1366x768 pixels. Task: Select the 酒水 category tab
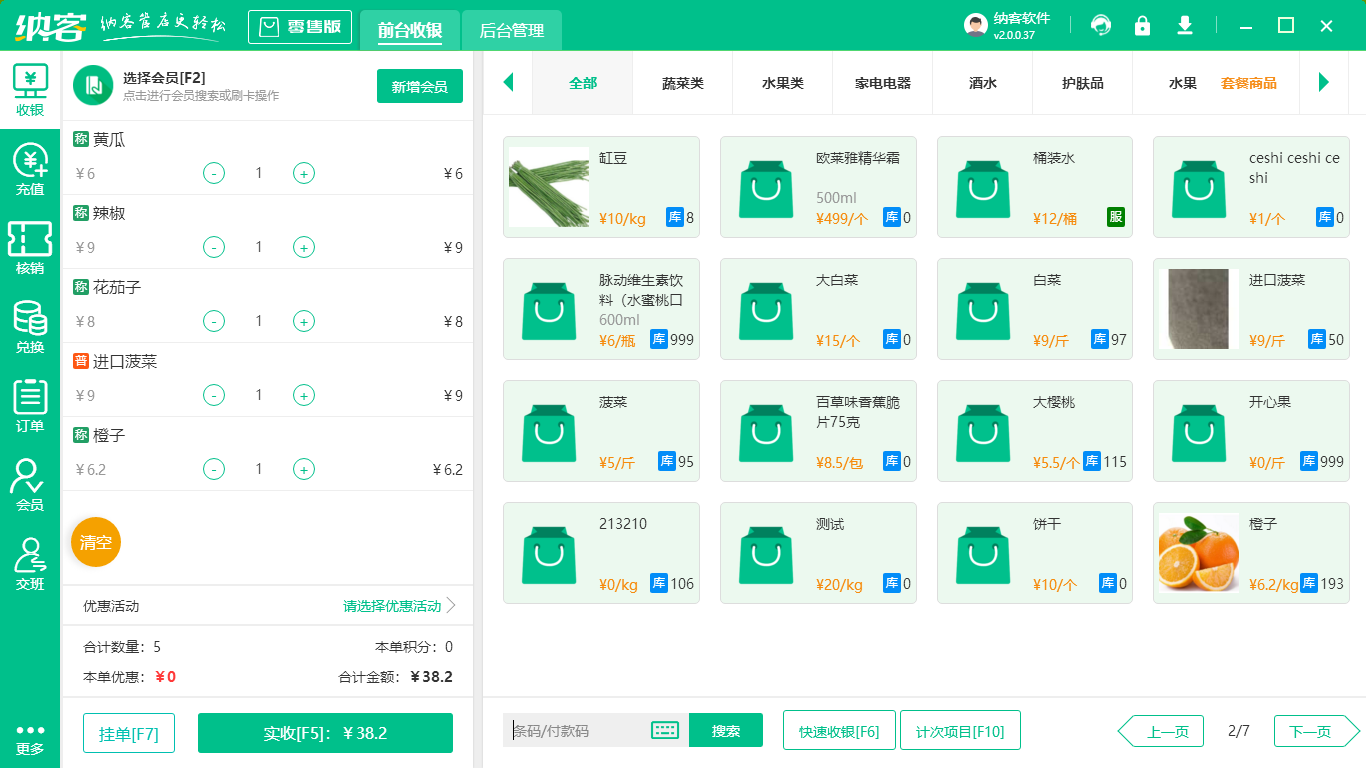click(983, 83)
